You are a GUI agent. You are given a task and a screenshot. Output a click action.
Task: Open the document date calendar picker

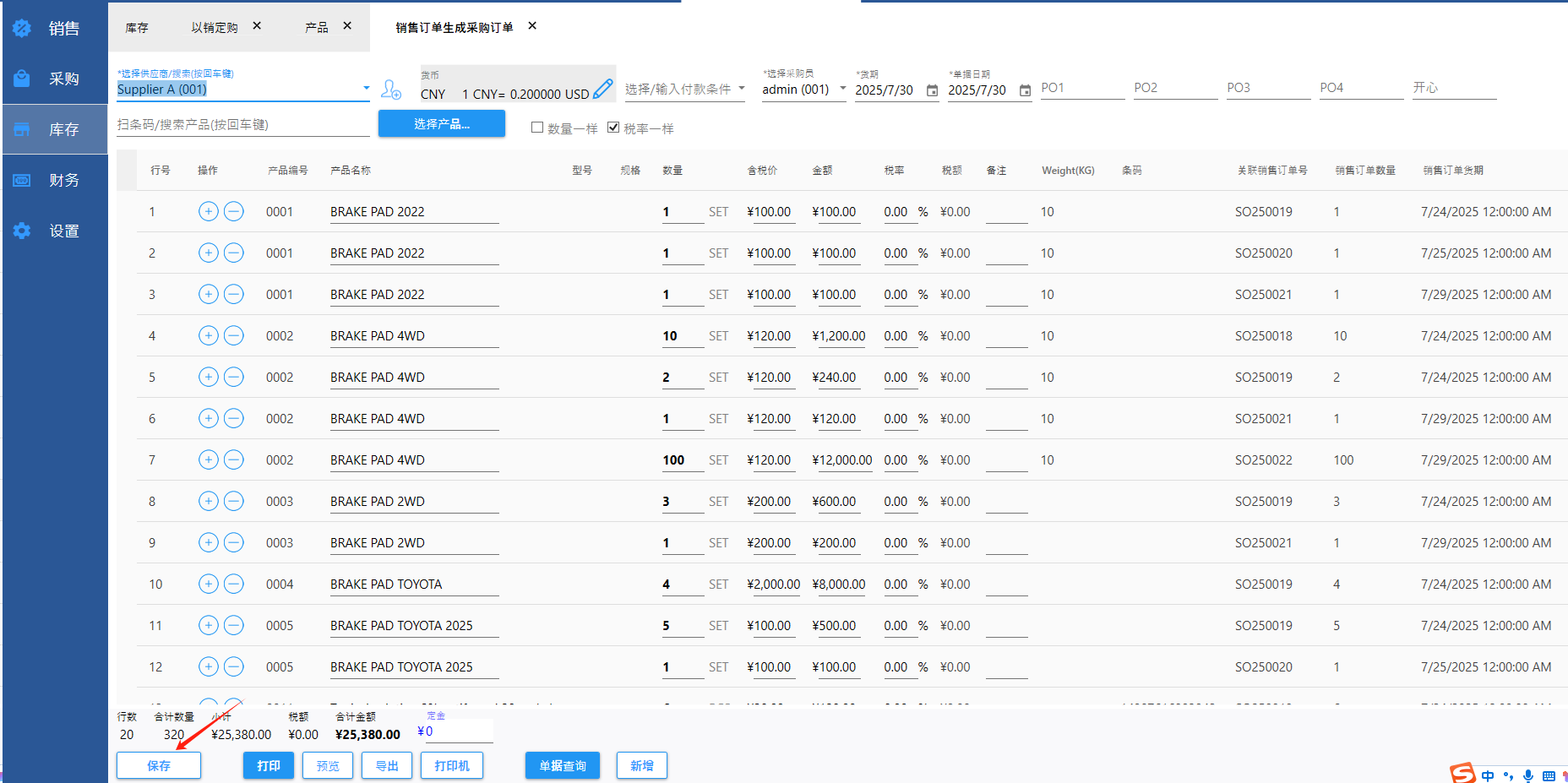tap(1025, 90)
